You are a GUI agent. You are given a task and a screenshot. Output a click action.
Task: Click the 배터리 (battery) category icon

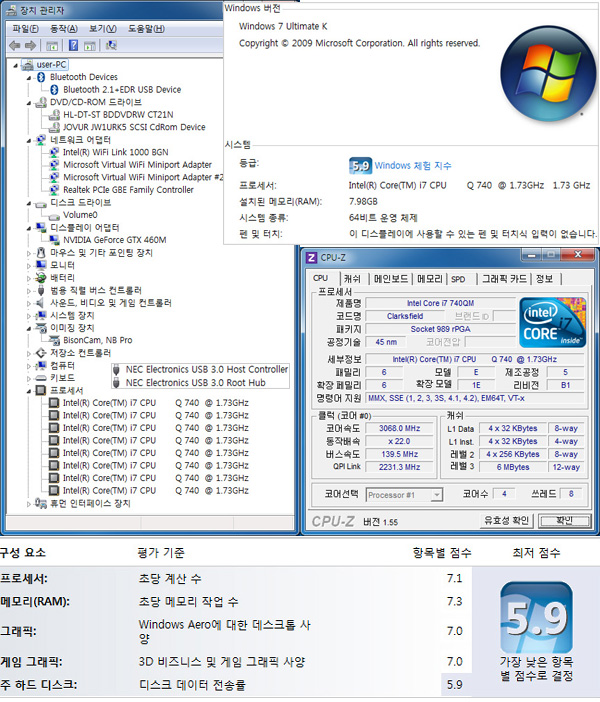41,278
